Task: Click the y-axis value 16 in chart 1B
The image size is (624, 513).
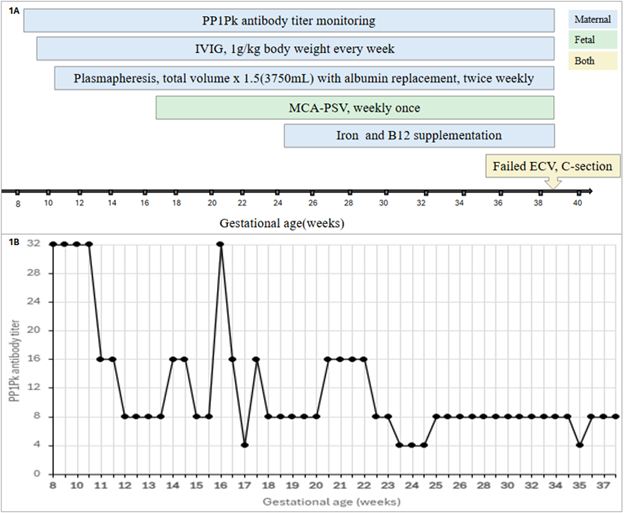Action: 33,359
